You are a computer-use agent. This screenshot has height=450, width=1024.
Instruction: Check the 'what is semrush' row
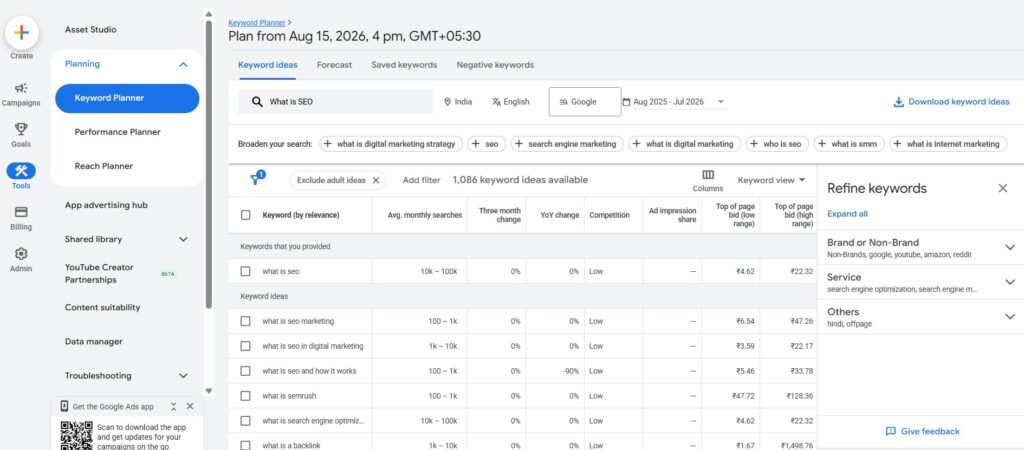(x=246, y=395)
